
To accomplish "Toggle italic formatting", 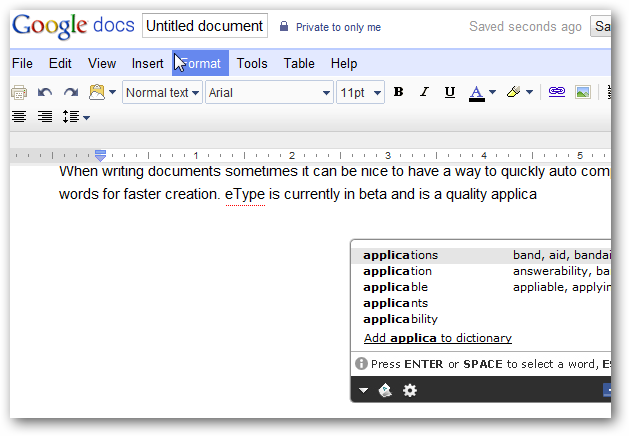I will 424,92.
